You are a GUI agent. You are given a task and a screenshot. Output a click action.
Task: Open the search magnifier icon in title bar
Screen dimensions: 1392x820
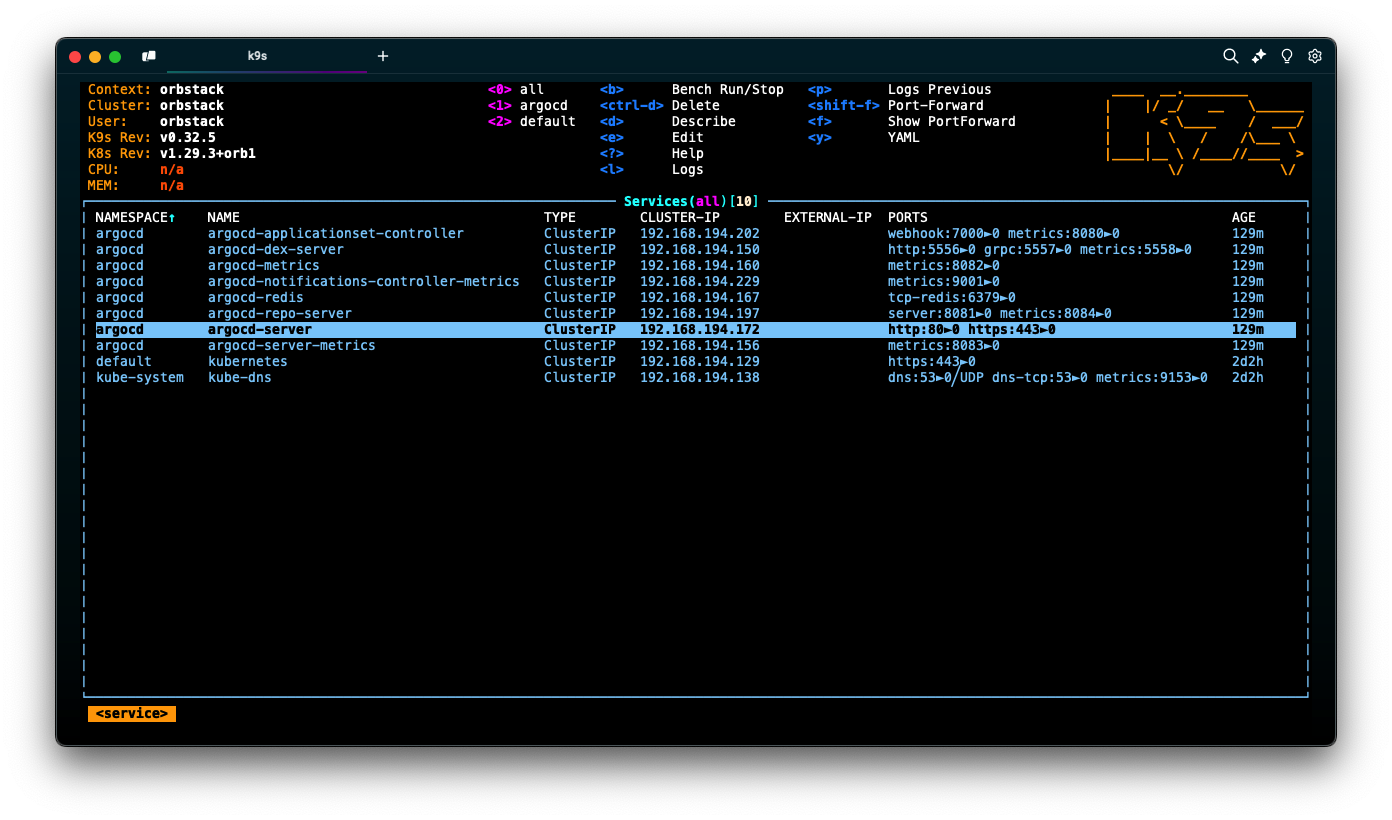1231,56
